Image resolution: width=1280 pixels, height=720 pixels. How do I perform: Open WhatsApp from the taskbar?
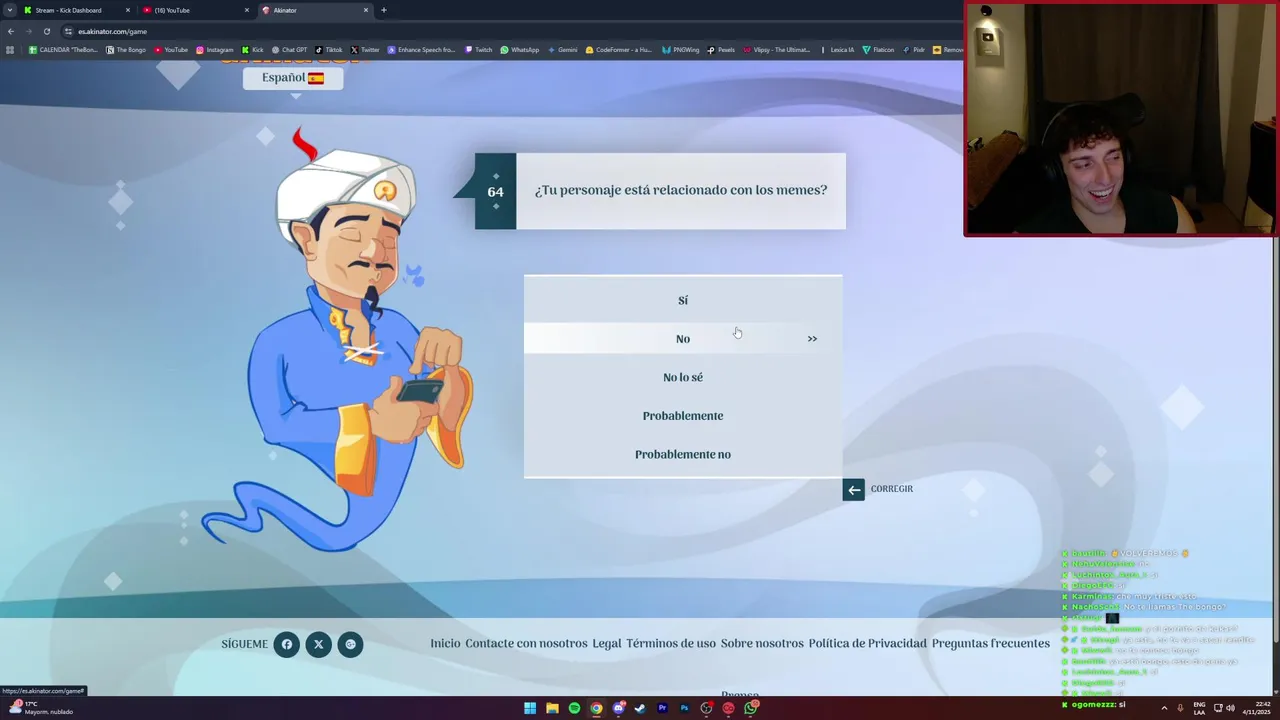tap(750, 708)
